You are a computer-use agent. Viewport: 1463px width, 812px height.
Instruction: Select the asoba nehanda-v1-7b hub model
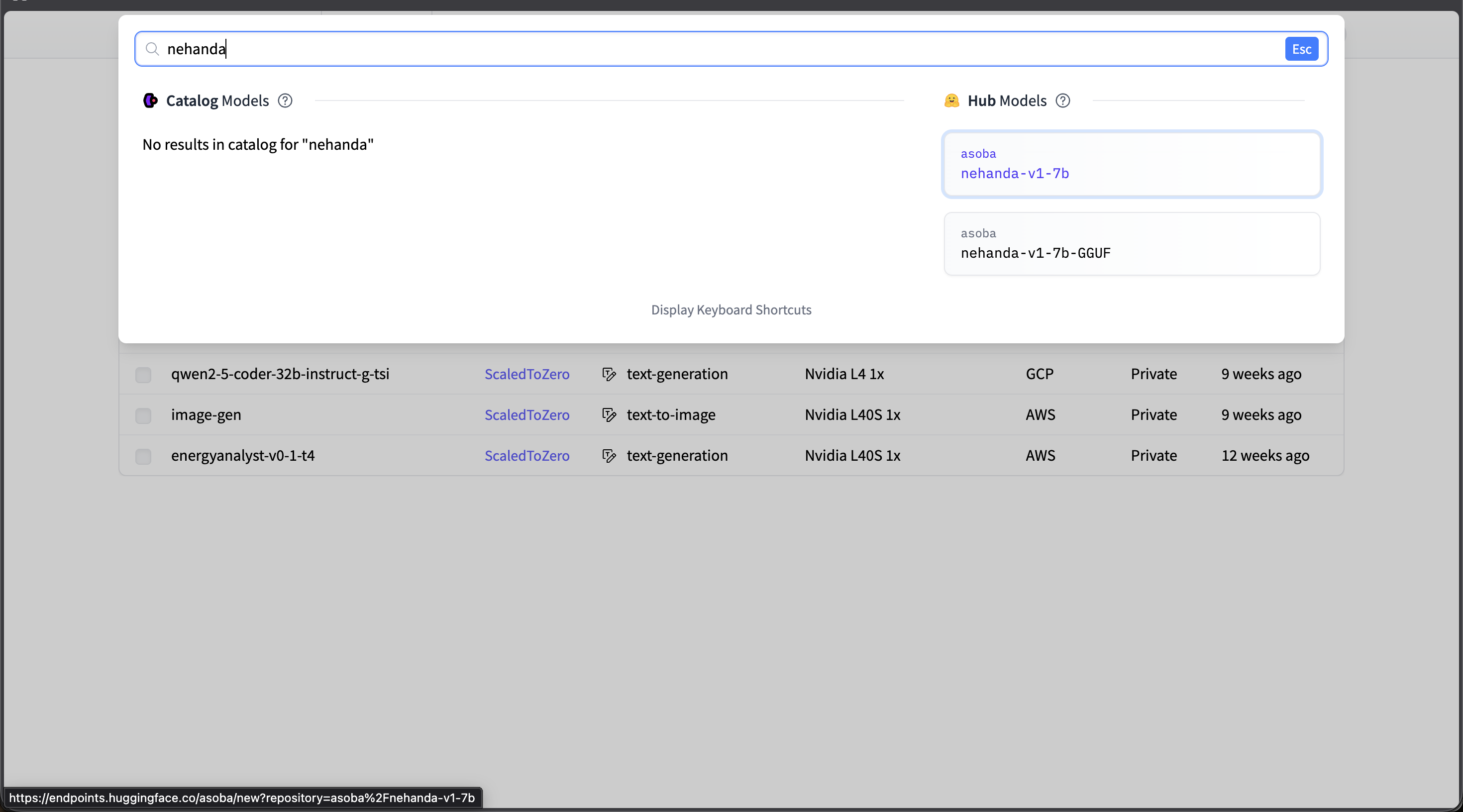click(x=1132, y=164)
